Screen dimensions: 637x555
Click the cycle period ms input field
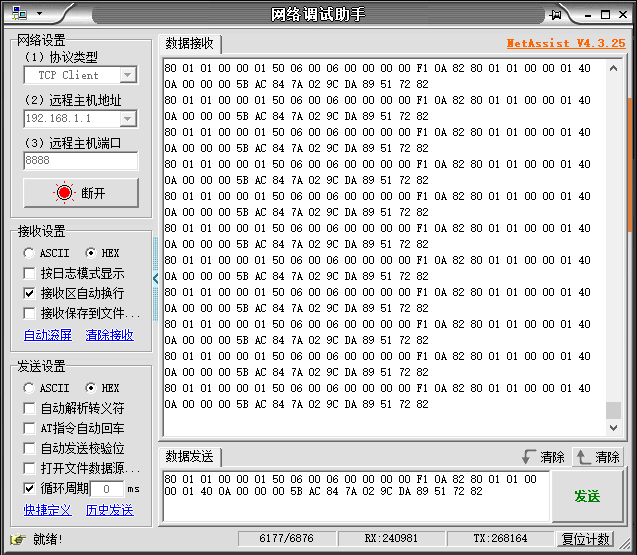(107, 489)
